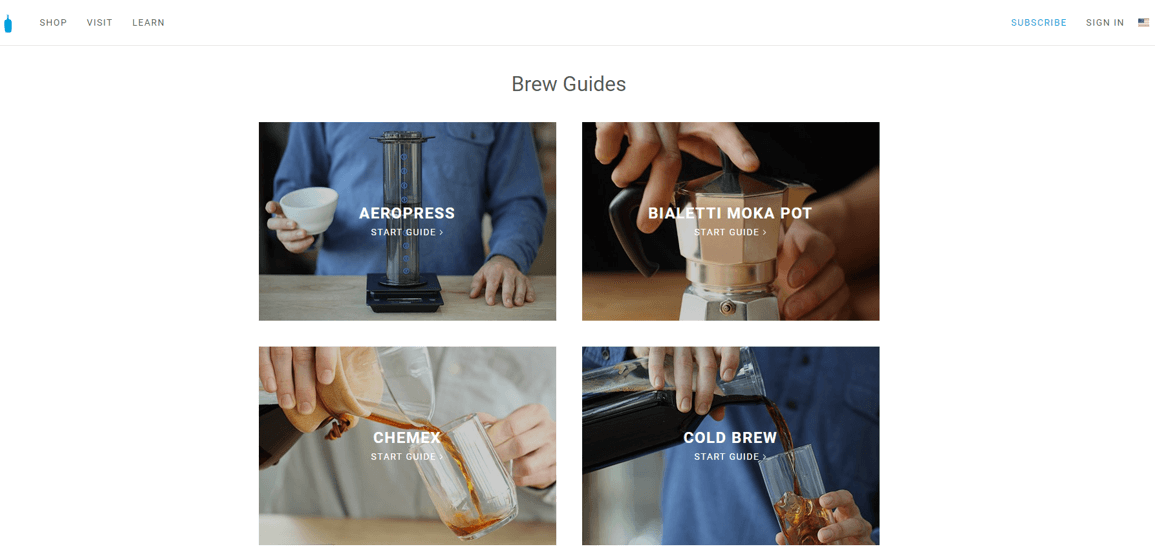
Task: Open the Learn menu
Action: click(x=148, y=23)
